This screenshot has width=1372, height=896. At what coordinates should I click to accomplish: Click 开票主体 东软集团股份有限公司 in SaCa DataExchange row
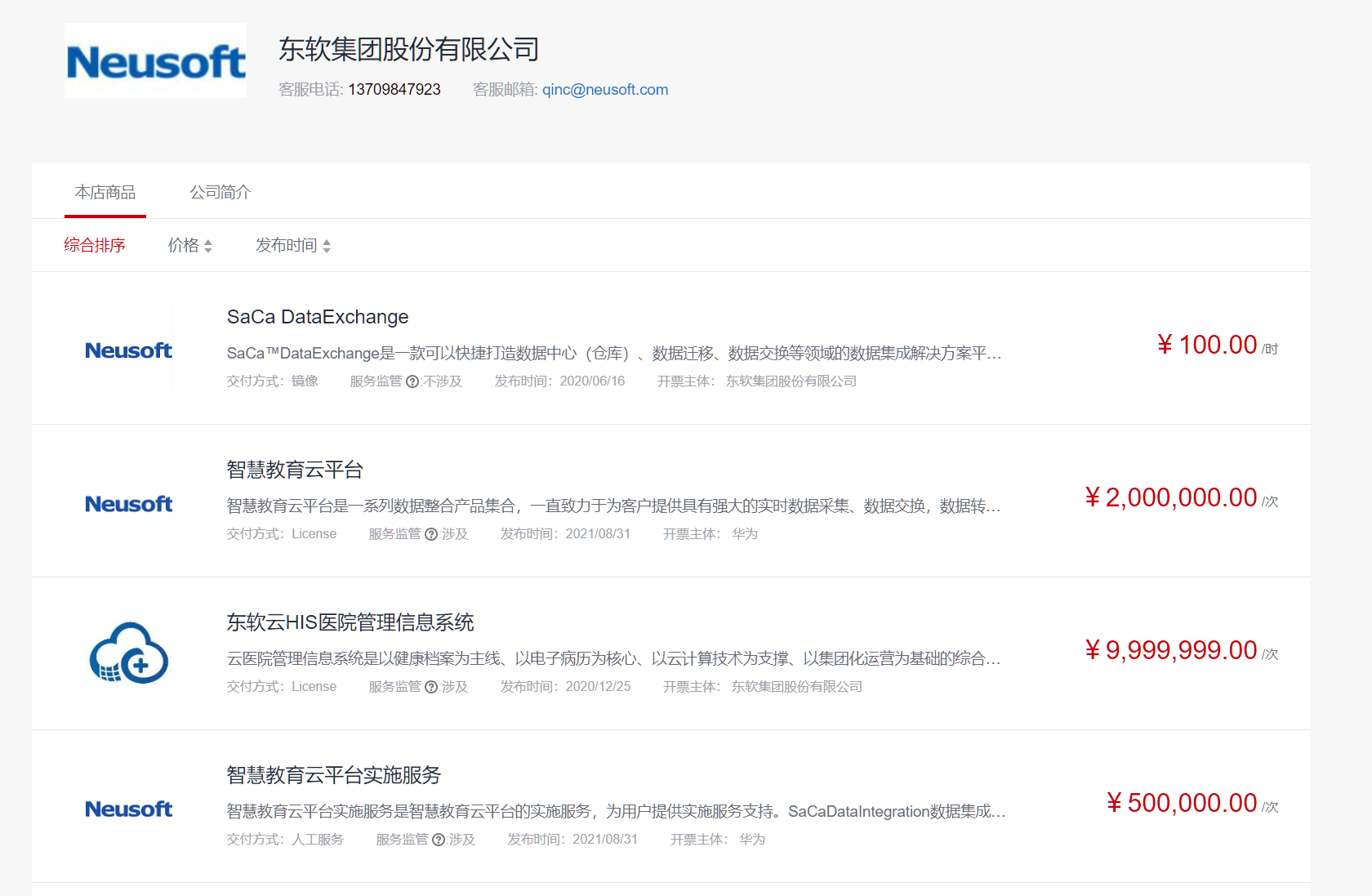pyautogui.click(x=757, y=381)
